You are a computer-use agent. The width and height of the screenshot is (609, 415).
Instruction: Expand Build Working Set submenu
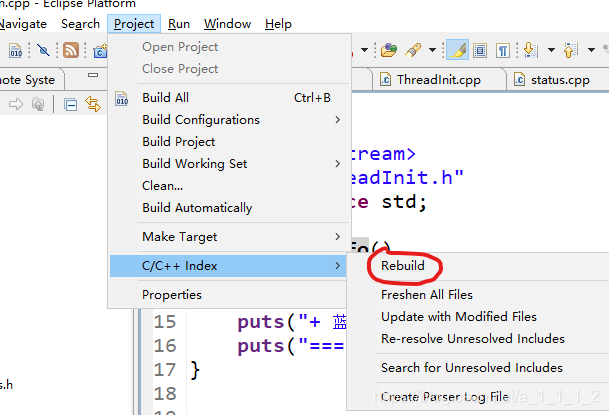click(229, 164)
